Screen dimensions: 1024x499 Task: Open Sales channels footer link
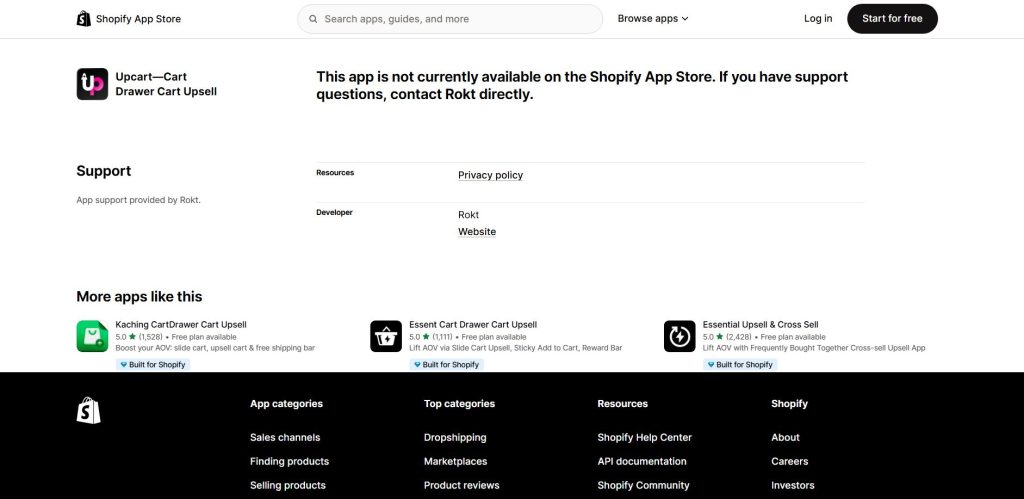pos(285,437)
